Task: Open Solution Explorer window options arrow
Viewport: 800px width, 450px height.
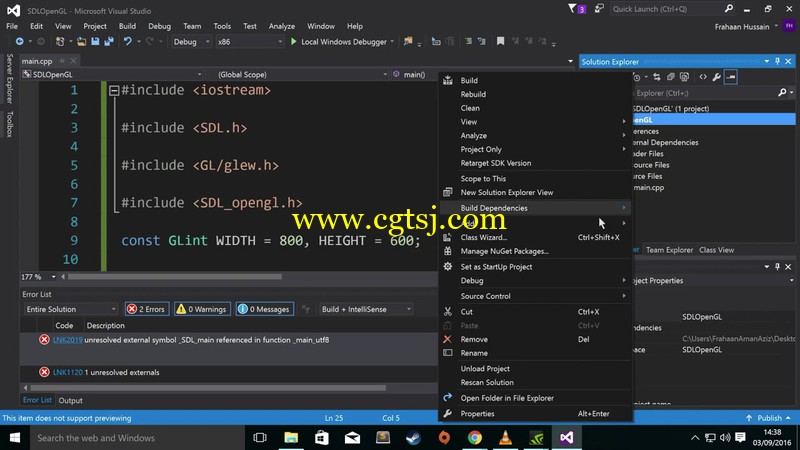Action: pyautogui.click(x=766, y=61)
